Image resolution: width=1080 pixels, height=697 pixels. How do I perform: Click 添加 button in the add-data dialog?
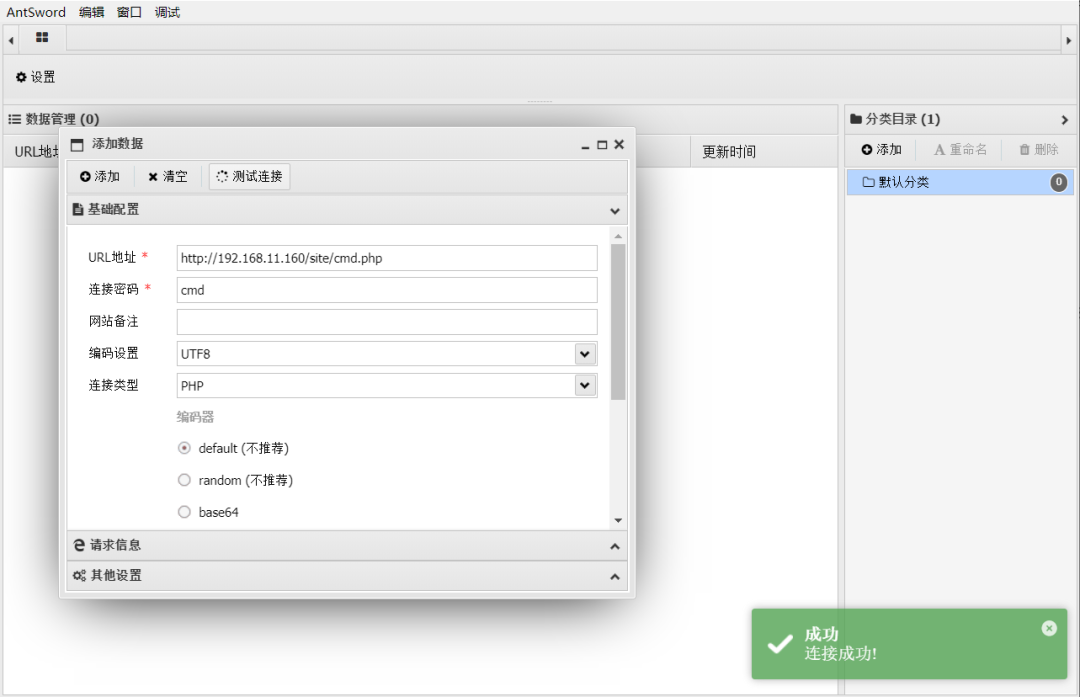click(100, 176)
